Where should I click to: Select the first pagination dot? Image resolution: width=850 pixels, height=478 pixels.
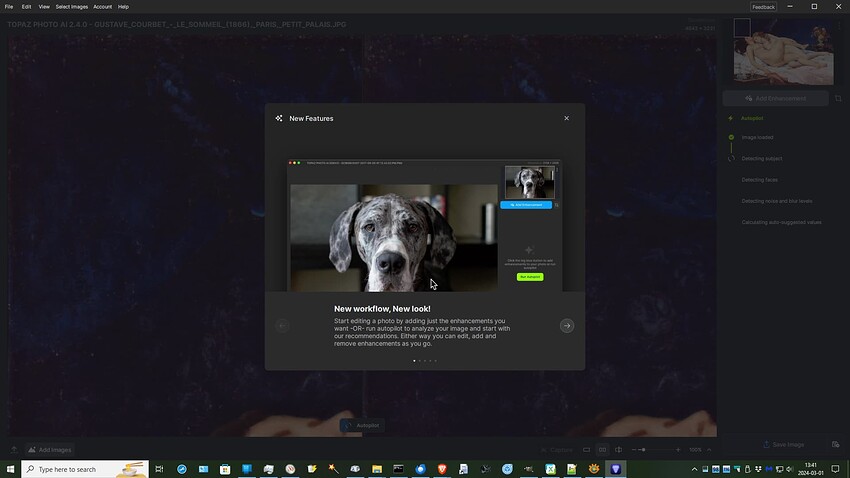[414, 361]
